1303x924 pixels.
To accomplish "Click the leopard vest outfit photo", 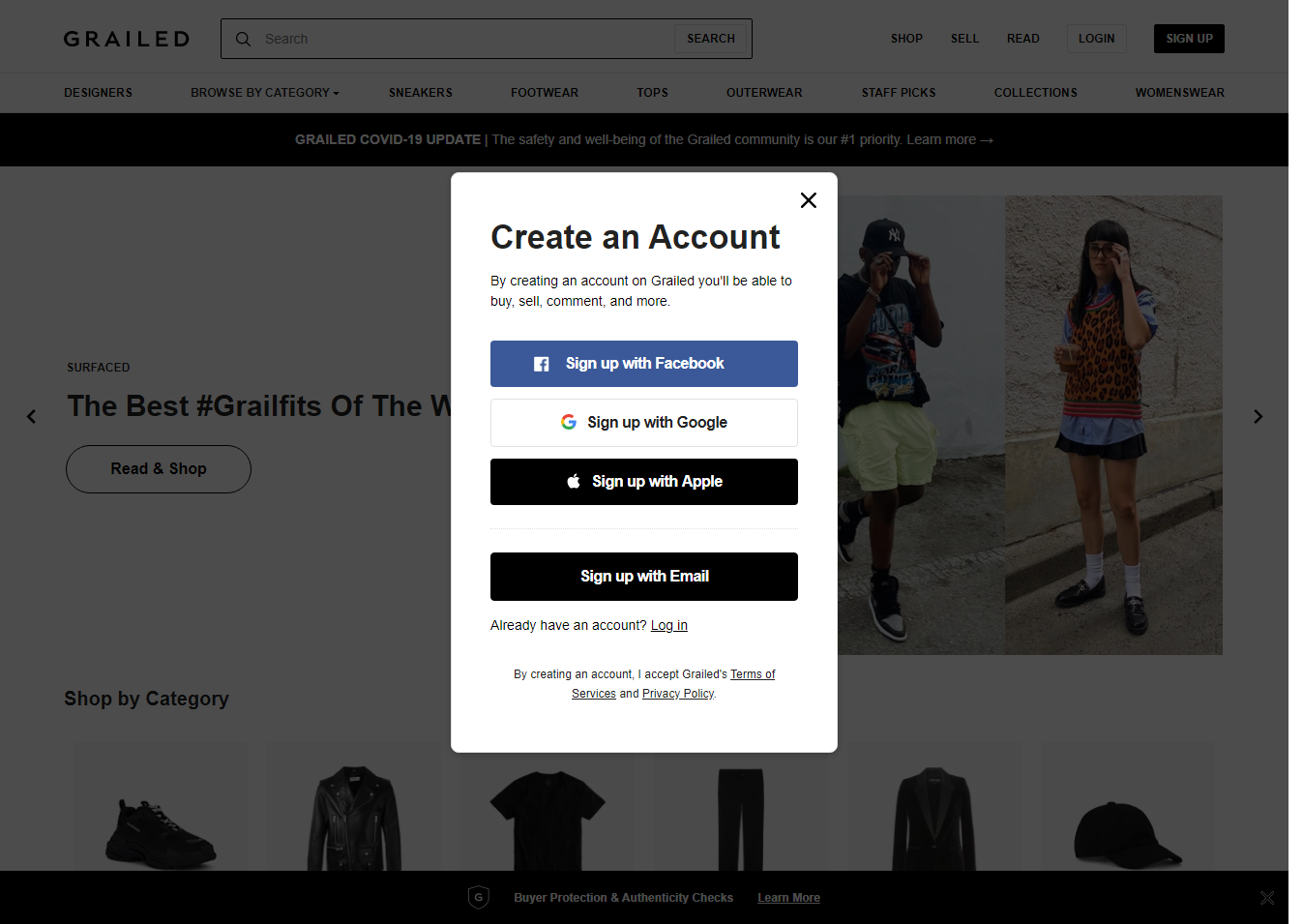I will 1113,426.
